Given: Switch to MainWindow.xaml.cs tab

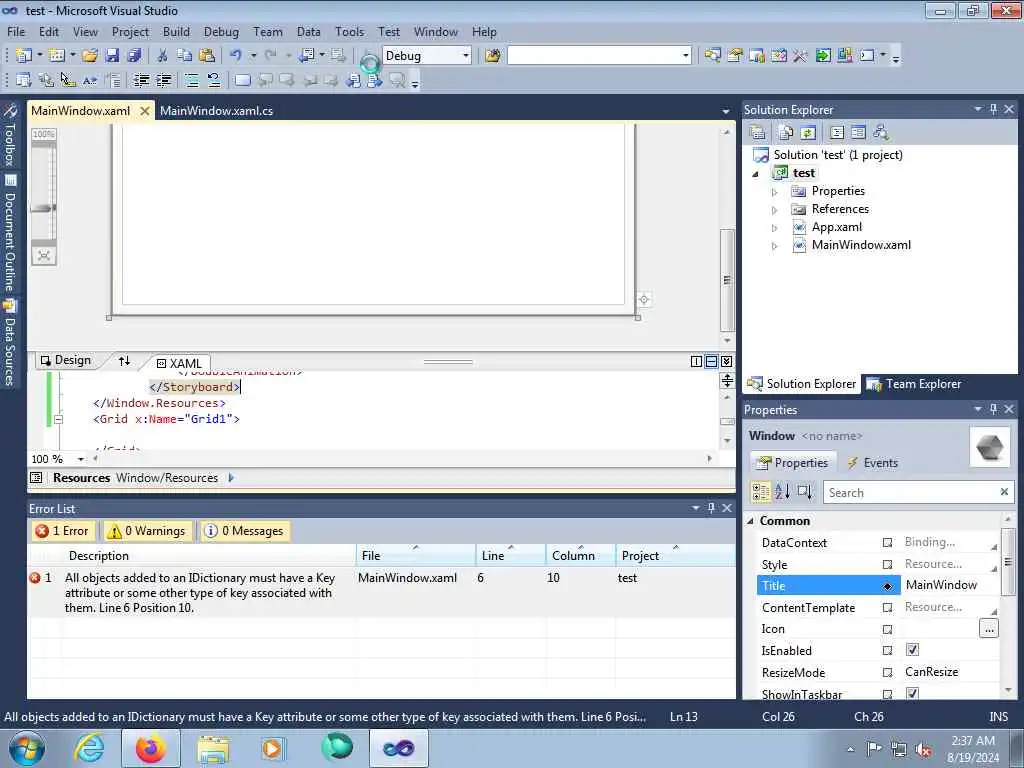Looking at the screenshot, I should (216, 110).
